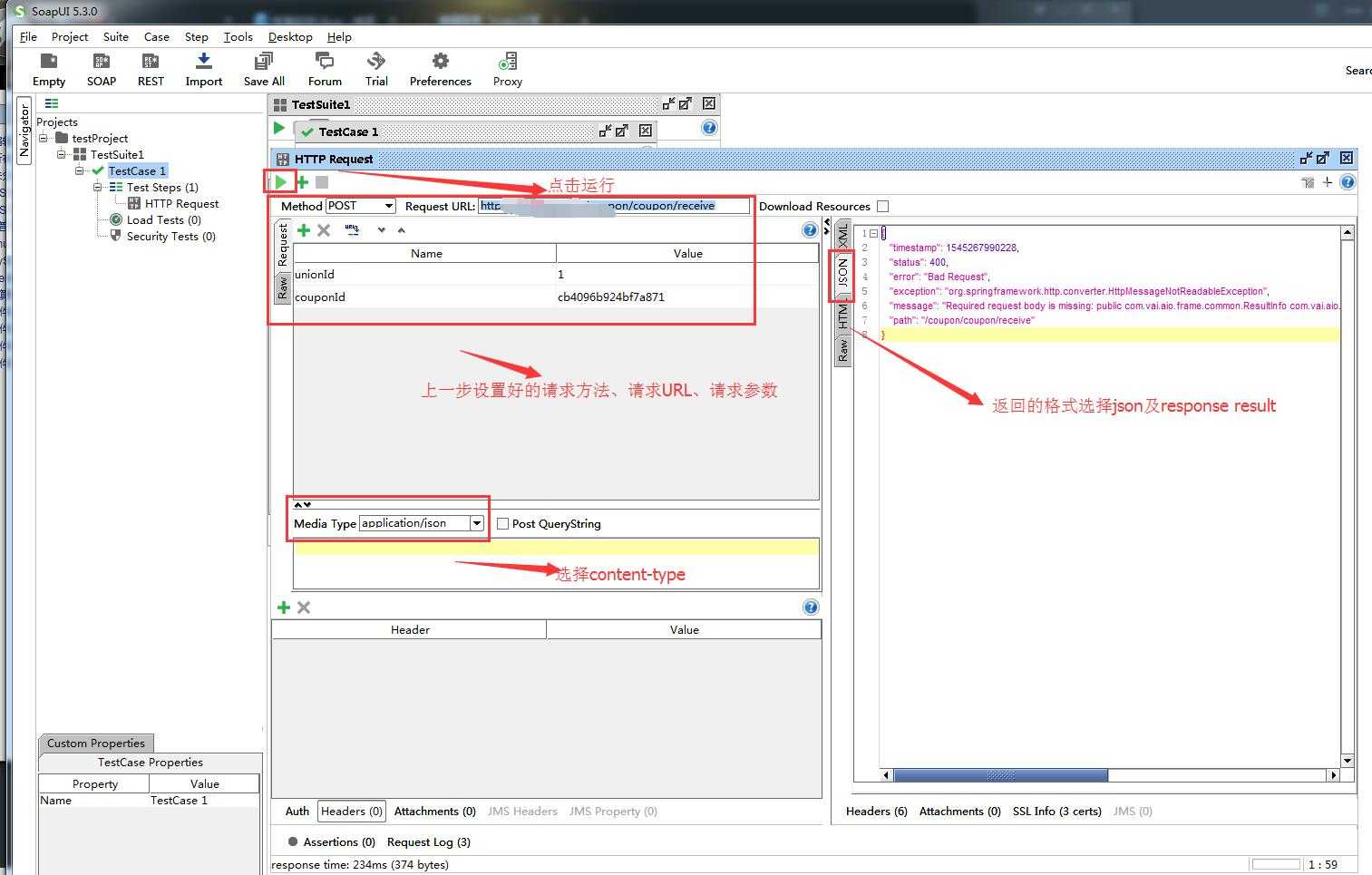Click the response horizontal scrollbar thumb
The height and width of the screenshot is (875, 1372).
[1001, 775]
